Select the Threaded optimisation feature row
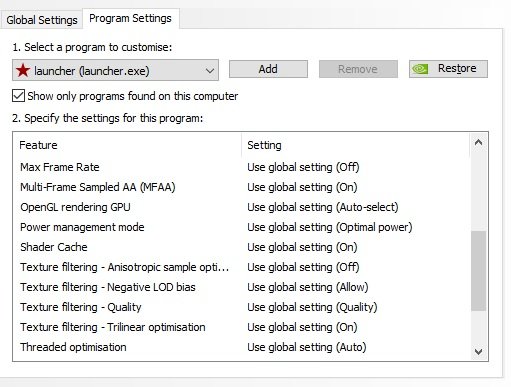The image size is (511, 387). (x=241, y=347)
